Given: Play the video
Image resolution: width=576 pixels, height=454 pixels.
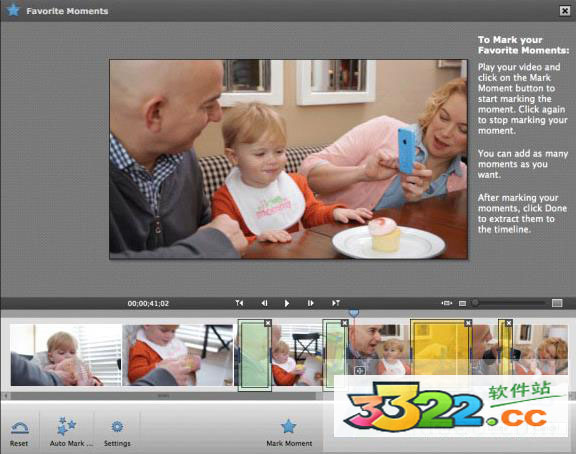Looking at the screenshot, I should click(287, 303).
